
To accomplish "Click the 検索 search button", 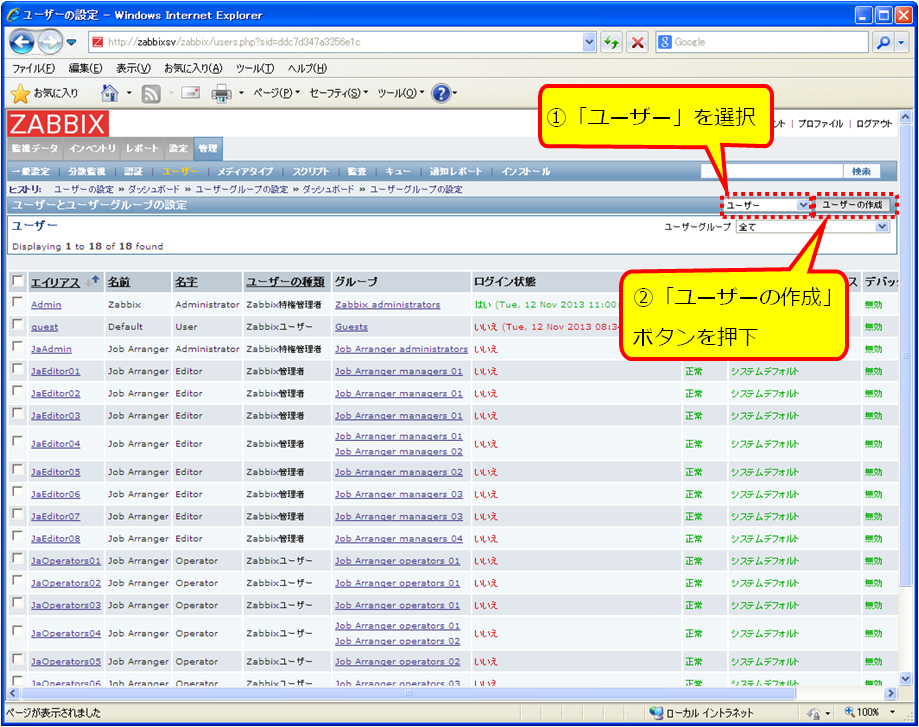I will (x=862, y=171).
